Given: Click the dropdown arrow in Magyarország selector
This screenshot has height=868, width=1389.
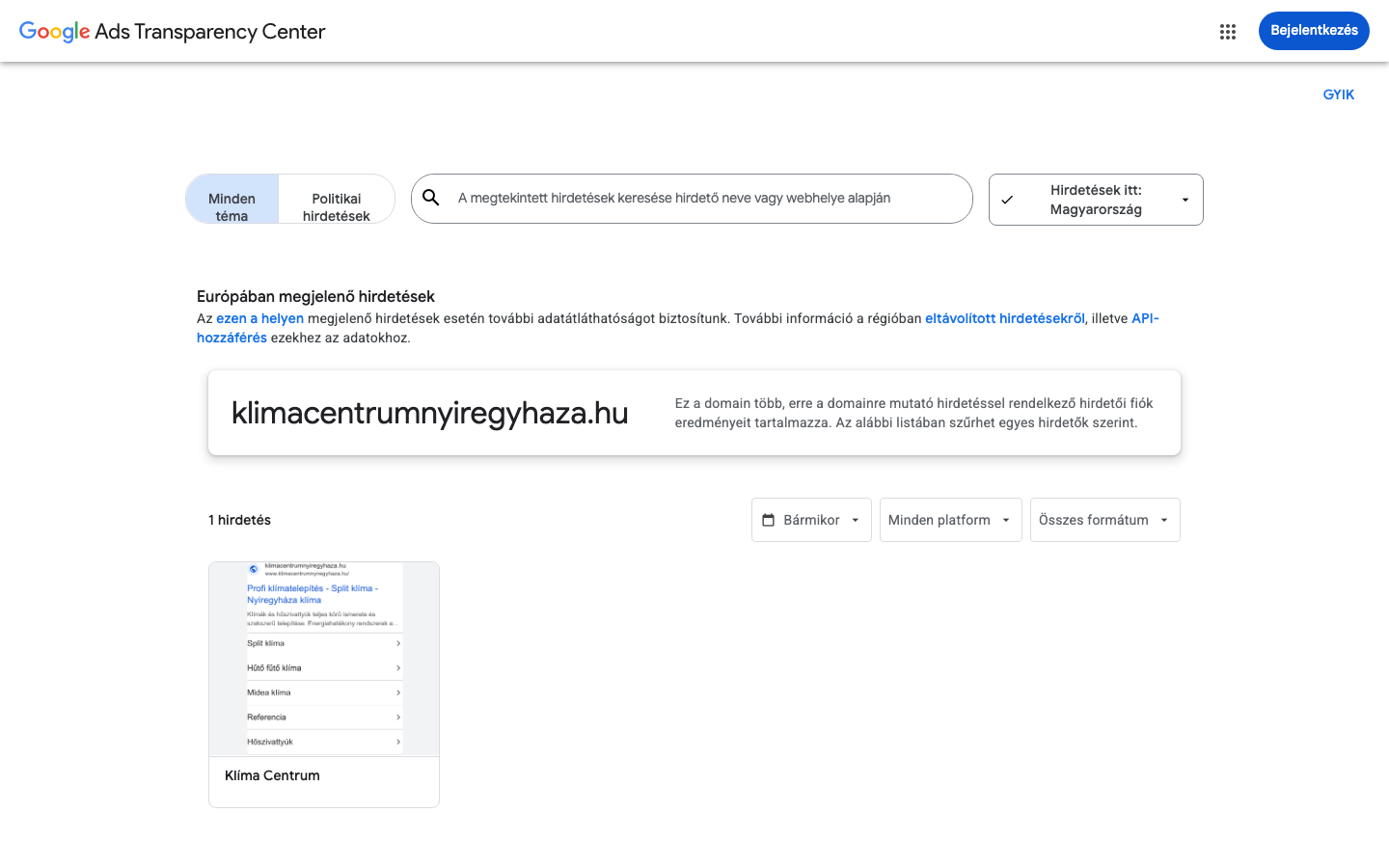Looking at the screenshot, I should point(1185,200).
